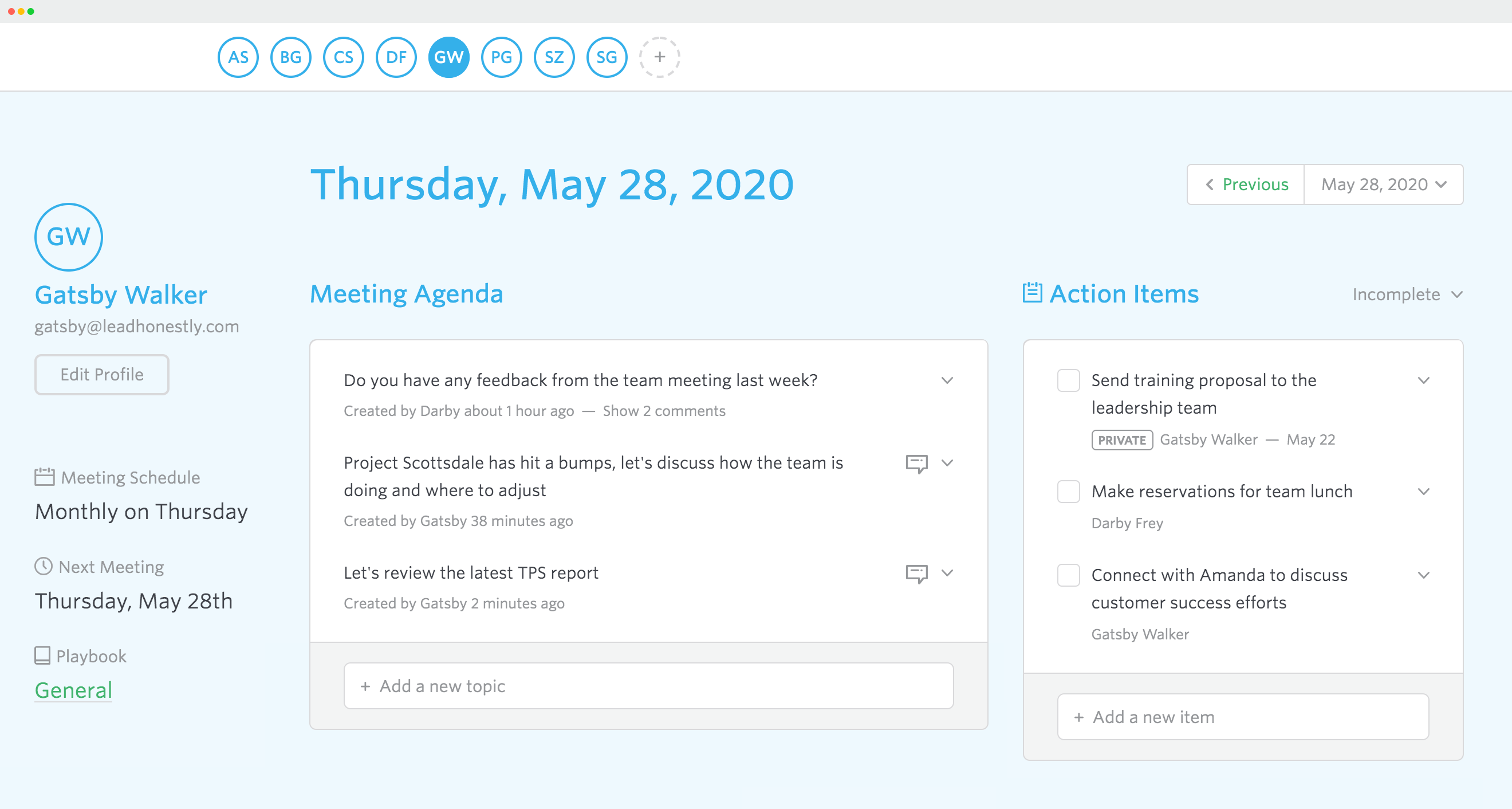This screenshot has height=809, width=1512.
Task: Open comments on the TPS report topic
Action: (x=917, y=574)
